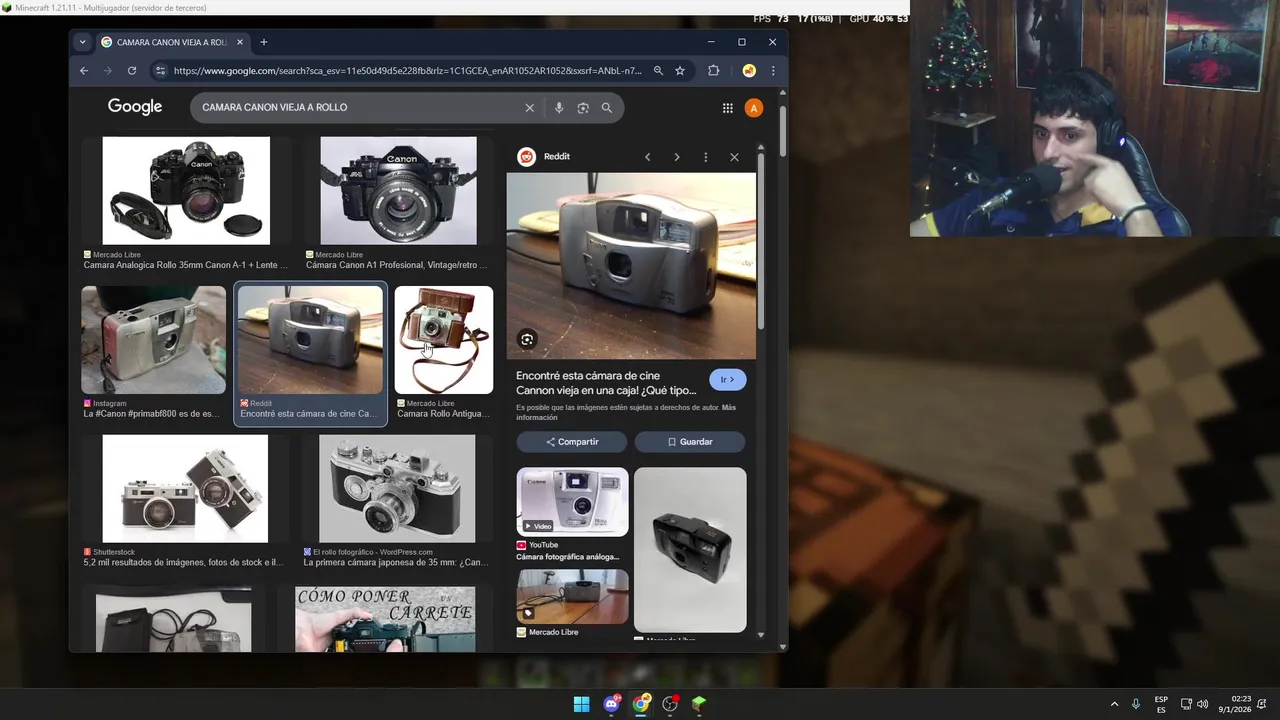Viewport: 1280px width, 720px height.
Task: Click the zoom magnifier icon in address bar
Action: pyautogui.click(x=658, y=71)
